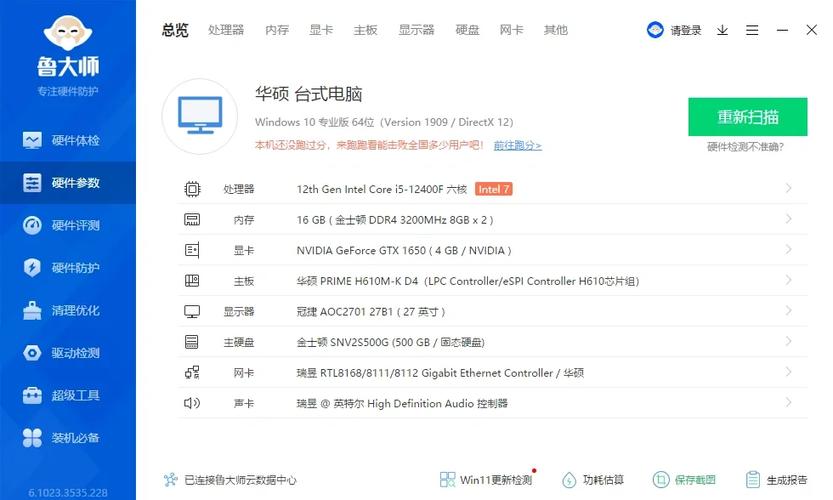Expand the 处理器 row chevron
This screenshot has height=500, width=833.
[788, 188]
